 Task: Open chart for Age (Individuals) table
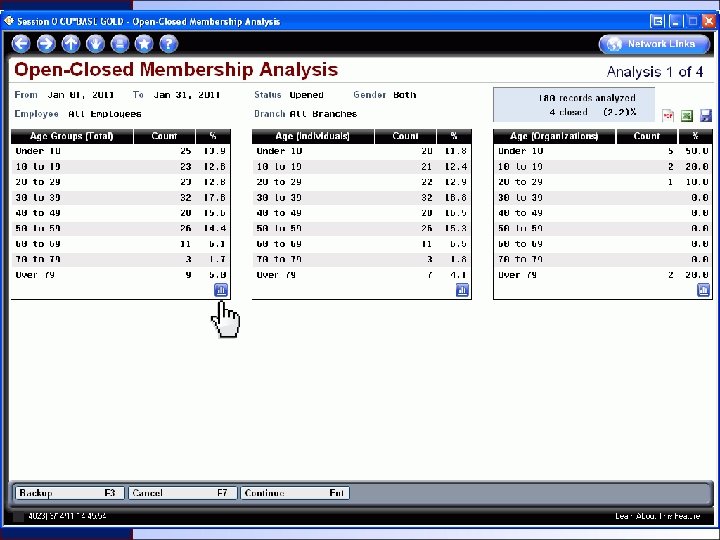click(462, 290)
